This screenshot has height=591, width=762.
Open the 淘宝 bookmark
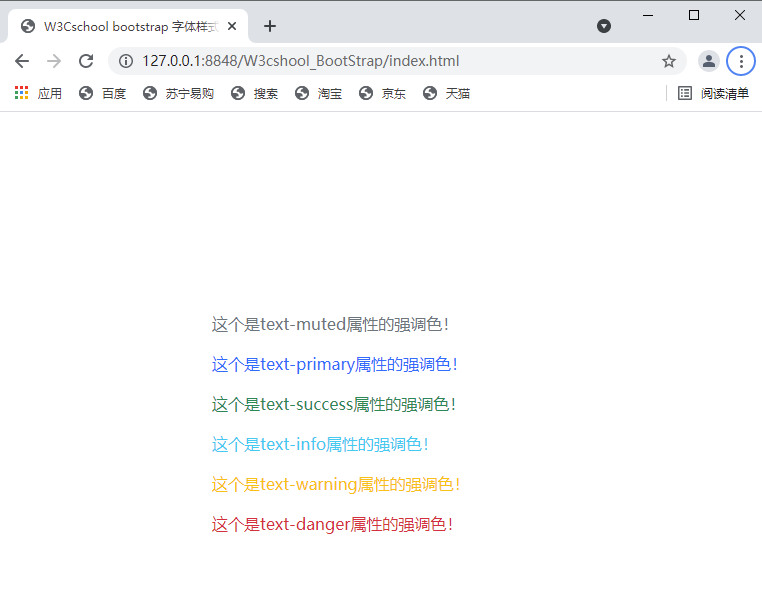pyautogui.click(x=318, y=93)
